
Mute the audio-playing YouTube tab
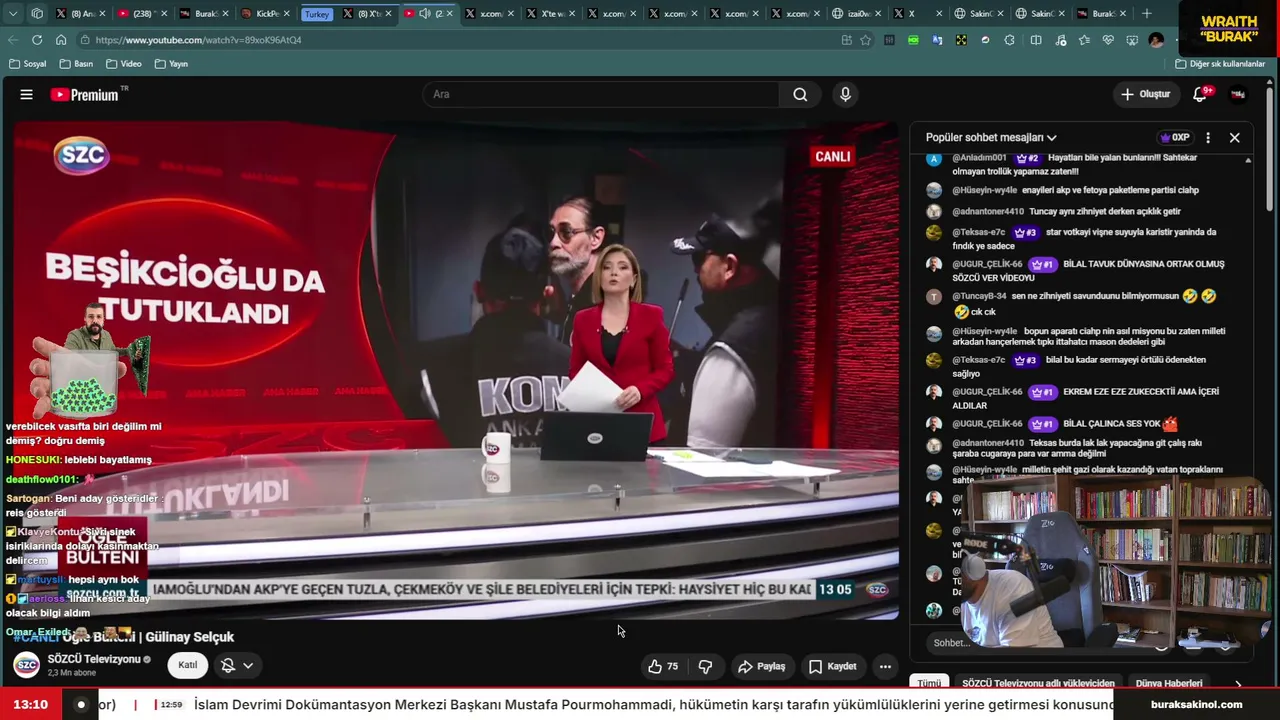[x=425, y=14]
